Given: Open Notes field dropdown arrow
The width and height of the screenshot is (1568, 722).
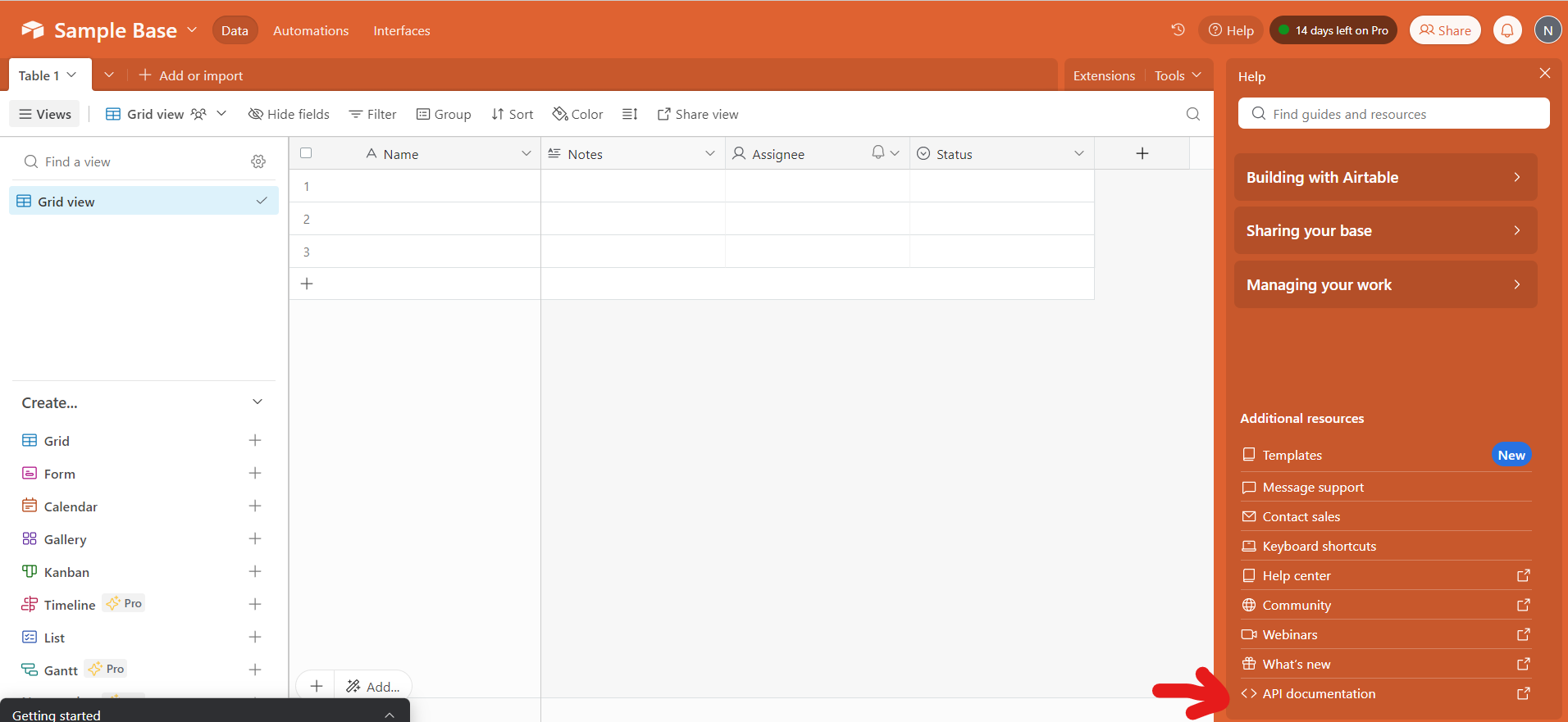Looking at the screenshot, I should click(x=710, y=153).
